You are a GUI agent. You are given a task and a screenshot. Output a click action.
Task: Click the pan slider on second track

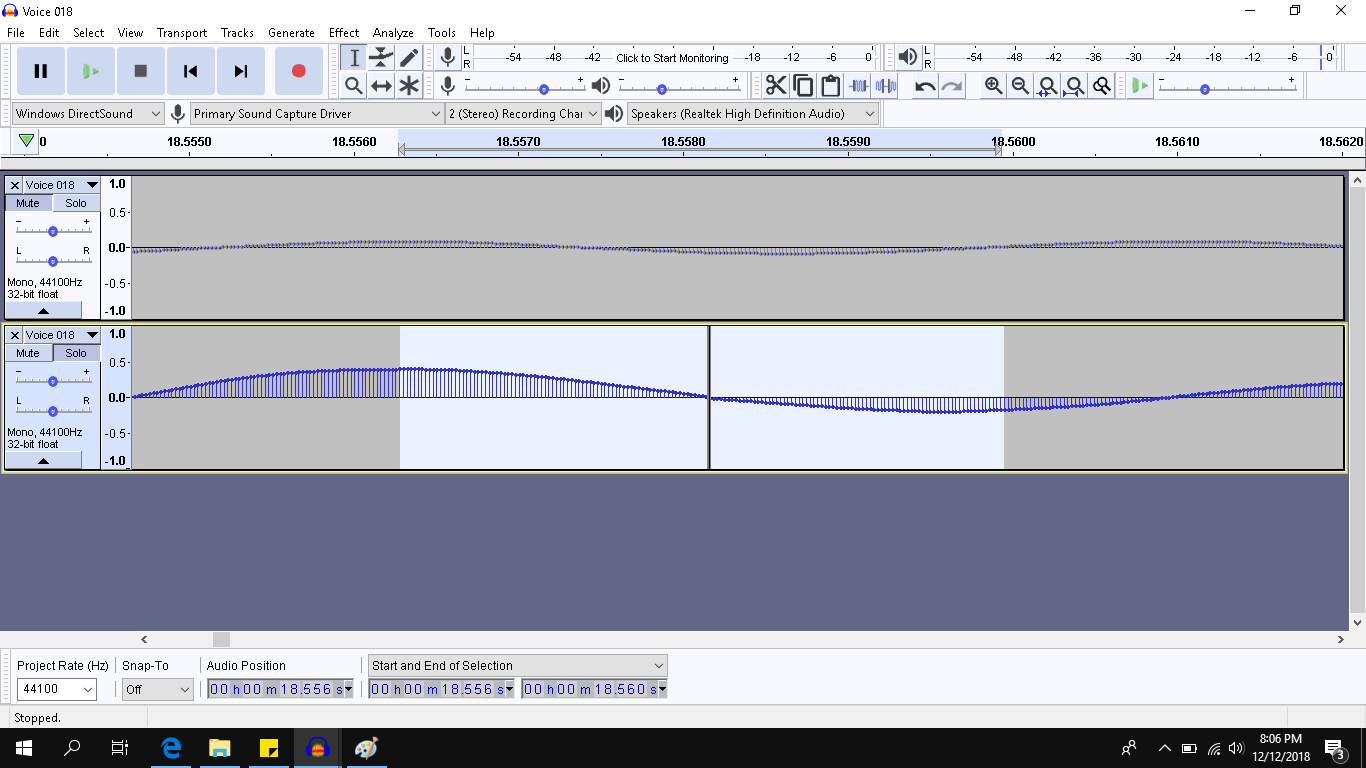coord(53,411)
